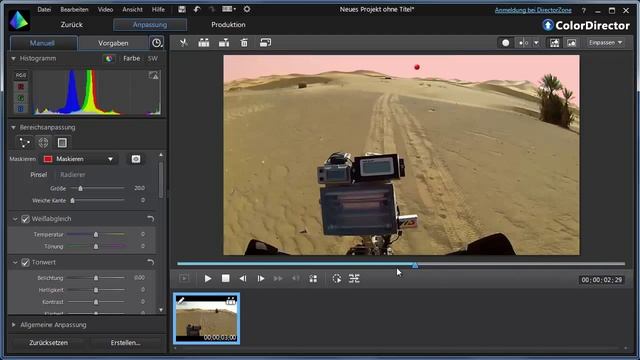Play the video preview

click(208, 278)
